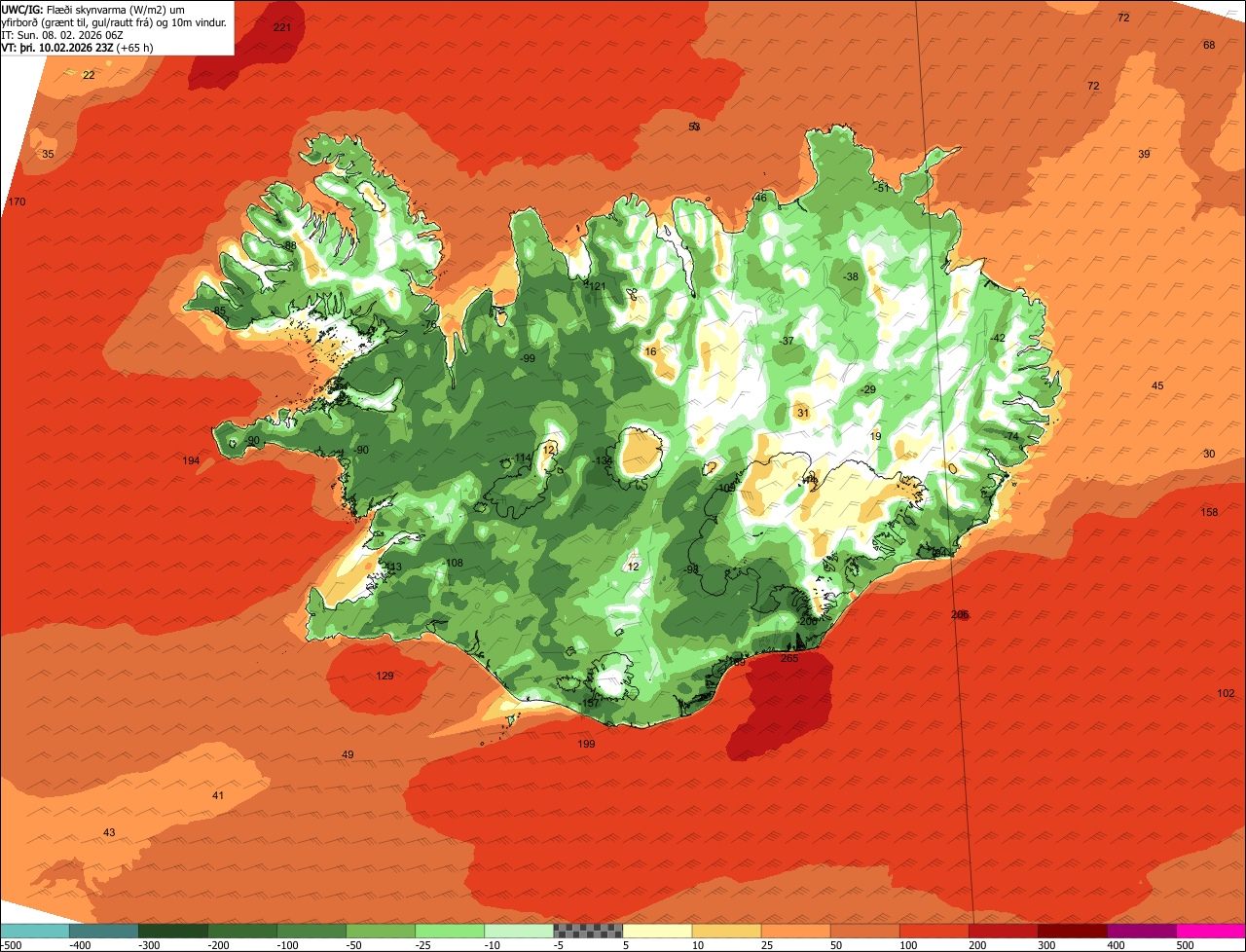
Task: Click the legend swatch between 200 and 300
Action: pyautogui.click(x=1003, y=931)
